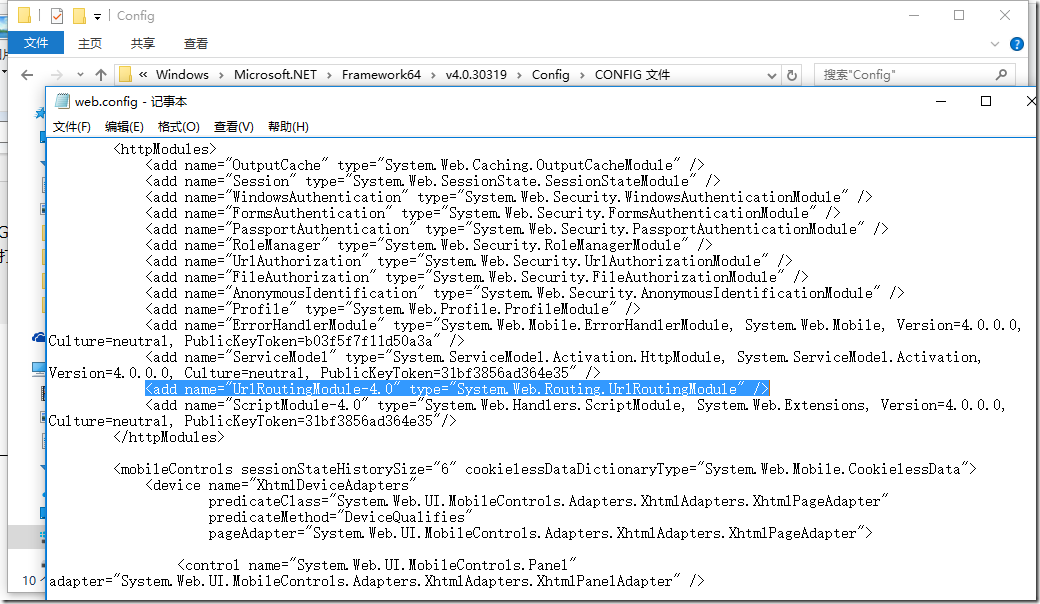This screenshot has width=1040, height=604.
Task: Open Notepad 文件(F) menu
Action: [72, 127]
